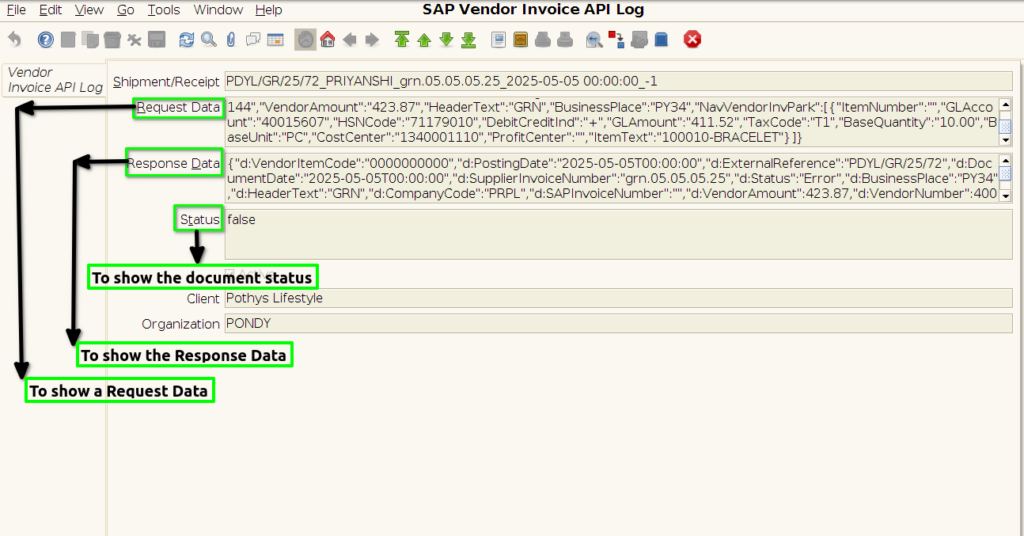Click the Organization field label
1024x536 pixels.
pyautogui.click(x=181, y=324)
